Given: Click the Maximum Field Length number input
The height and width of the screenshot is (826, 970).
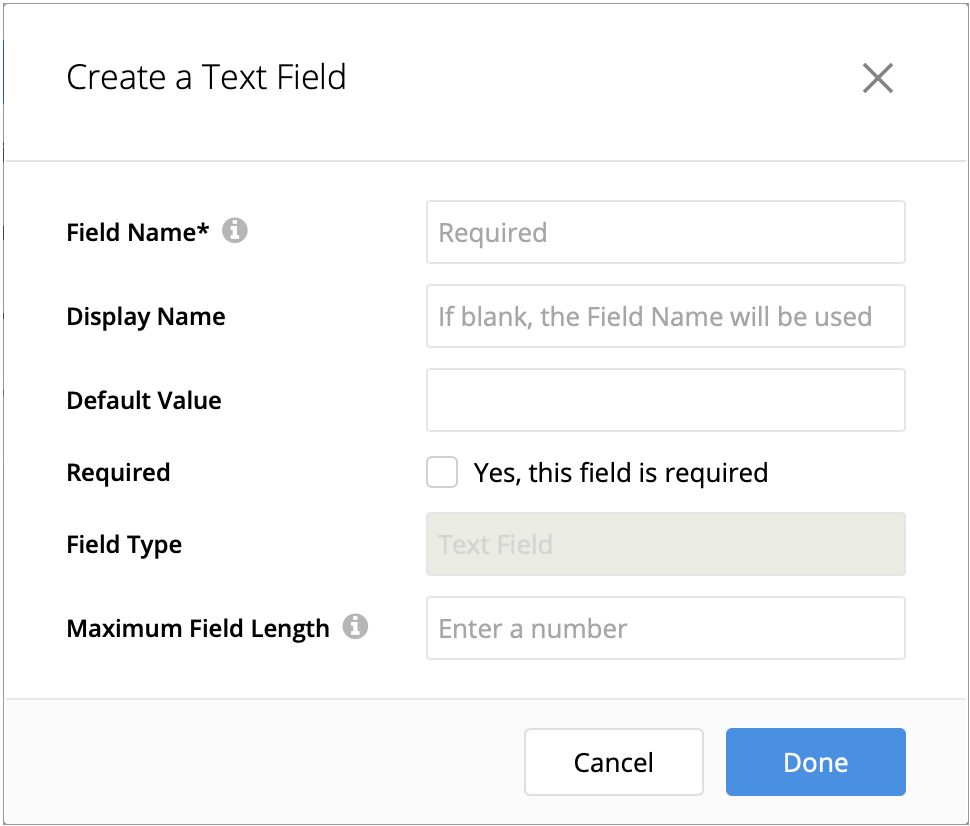Looking at the screenshot, I should (665, 628).
